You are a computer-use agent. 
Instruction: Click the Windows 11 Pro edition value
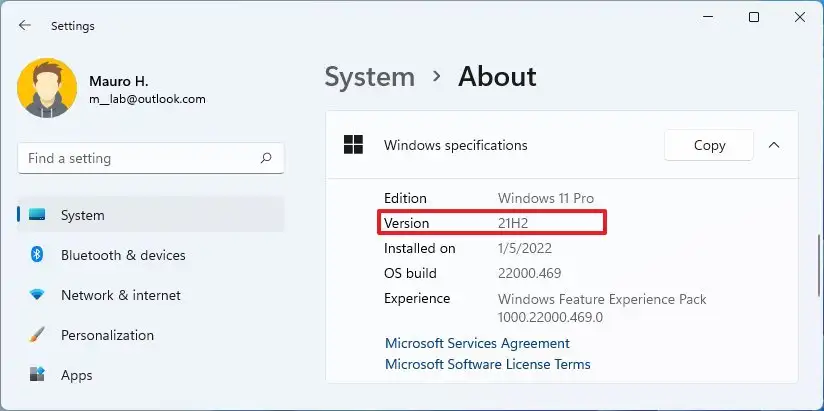pos(545,198)
